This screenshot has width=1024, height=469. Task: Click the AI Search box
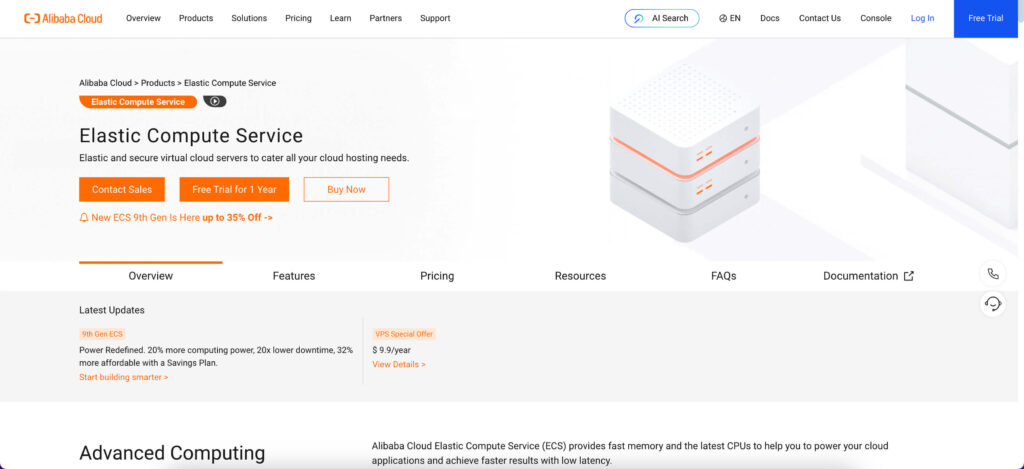662,18
